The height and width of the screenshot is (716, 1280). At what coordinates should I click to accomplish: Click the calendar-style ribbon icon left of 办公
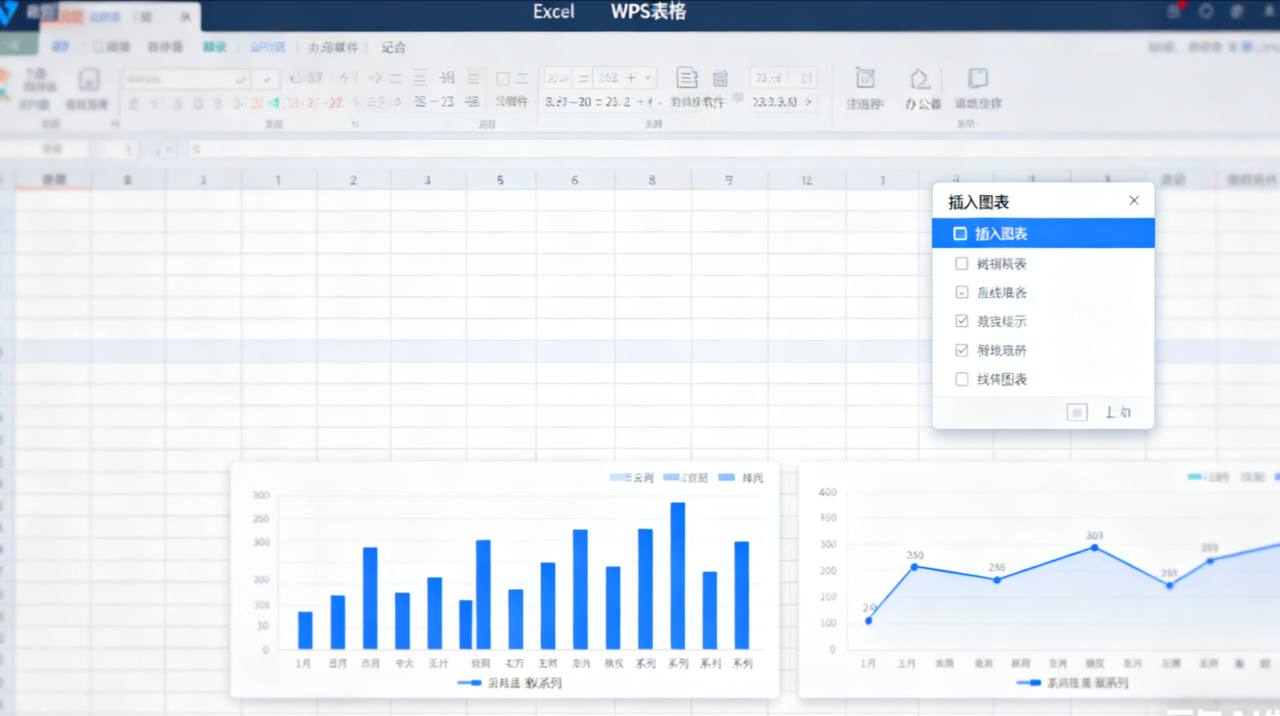point(866,79)
